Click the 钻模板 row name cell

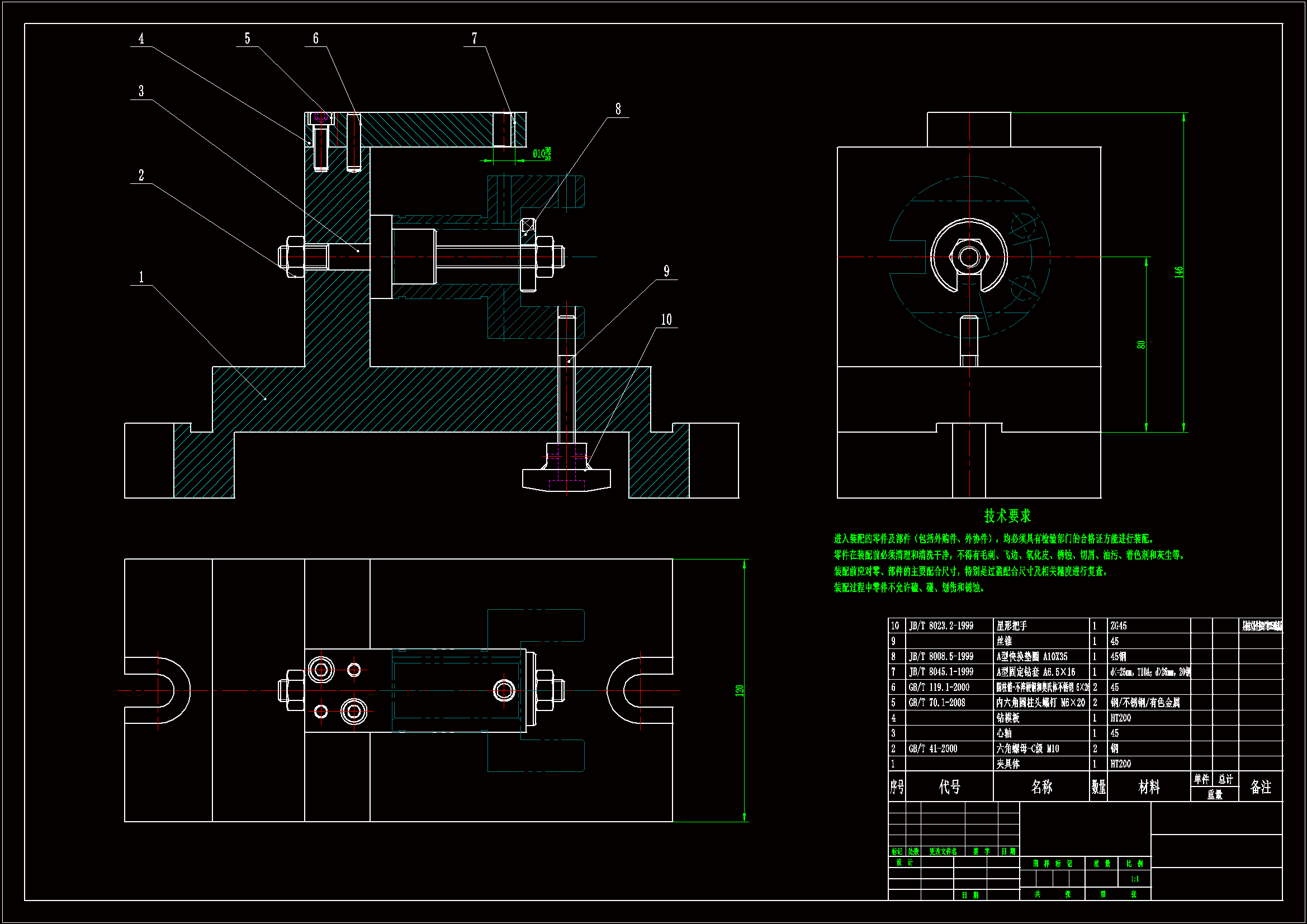pos(1008,718)
